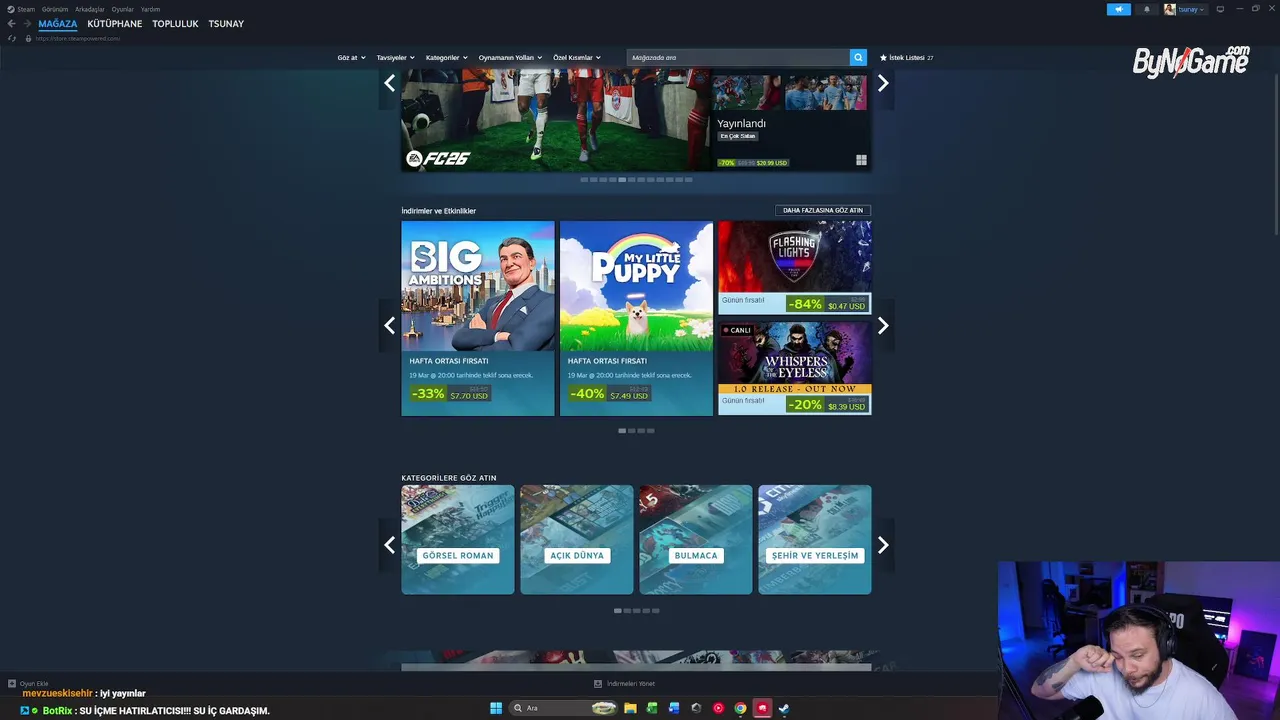Click the -40% $7.49 USD price tag
1280x720 pixels.
point(609,394)
